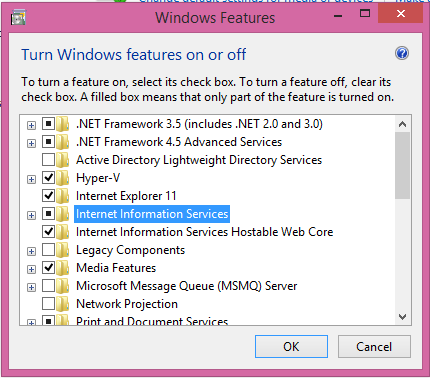Expand the Internet Information Services node
This screenshot has width=430, height=378.
pos(31,215)
